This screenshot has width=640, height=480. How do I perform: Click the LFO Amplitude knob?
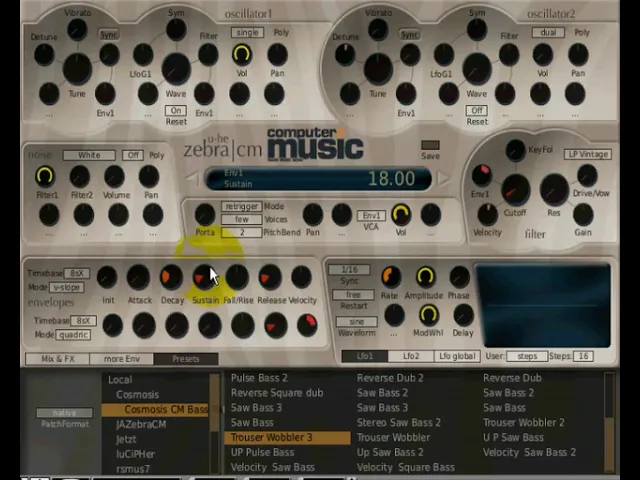425,277
